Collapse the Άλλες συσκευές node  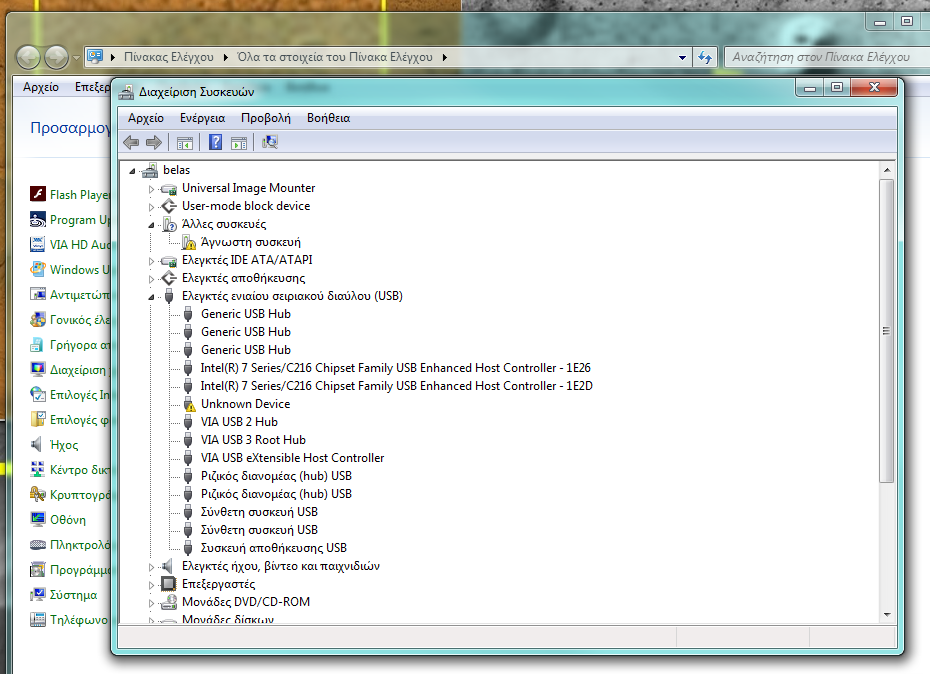(152, 225)
